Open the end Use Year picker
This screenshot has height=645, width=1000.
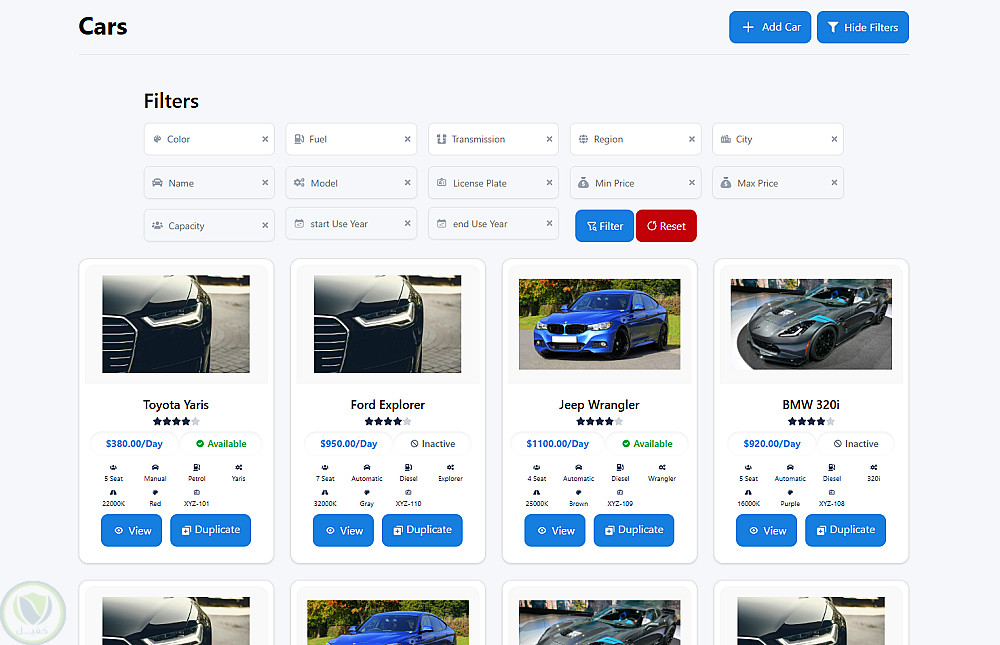(x=493, y=224)
